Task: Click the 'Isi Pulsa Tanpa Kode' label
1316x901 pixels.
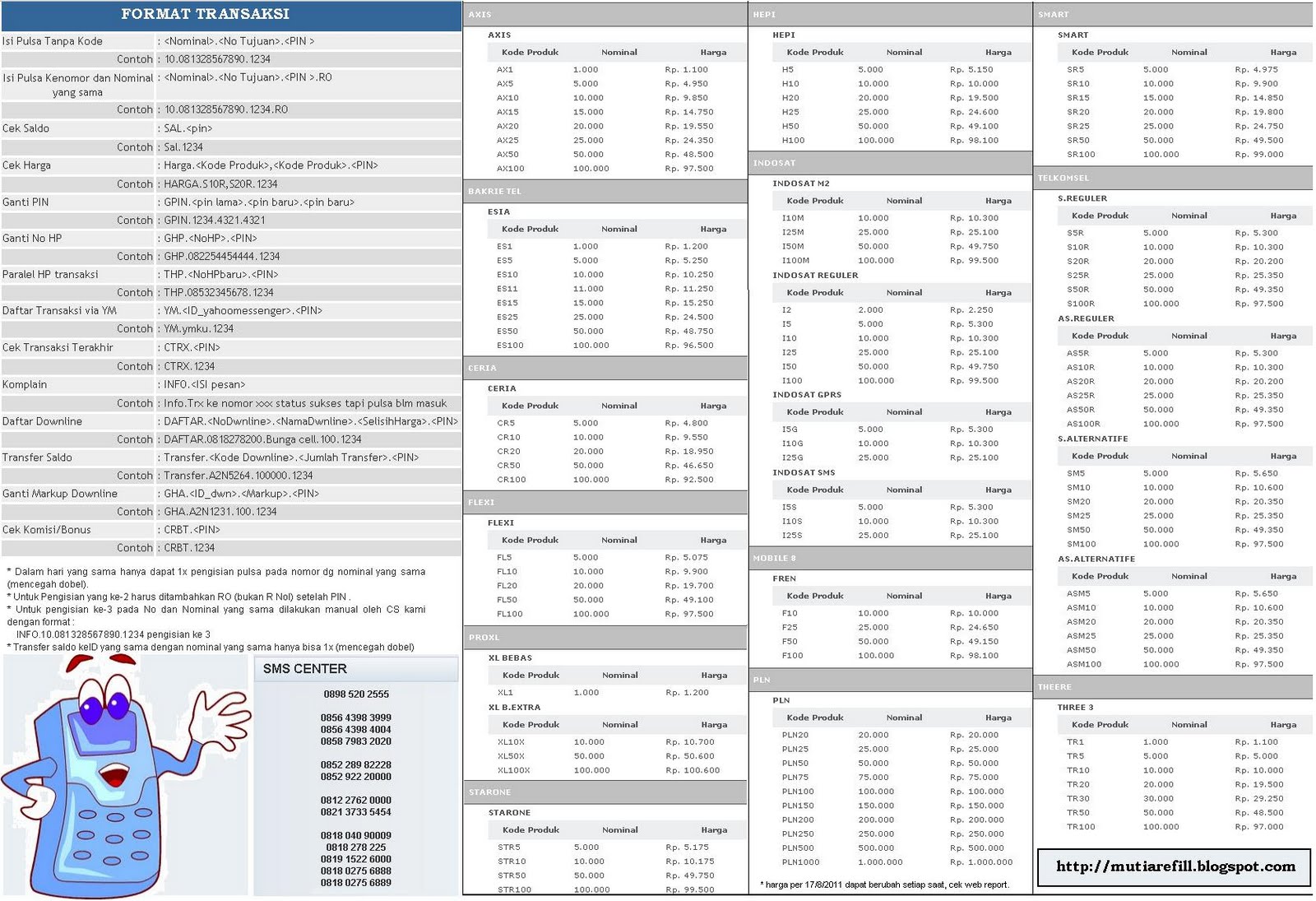Action: (x=53, y=41)
